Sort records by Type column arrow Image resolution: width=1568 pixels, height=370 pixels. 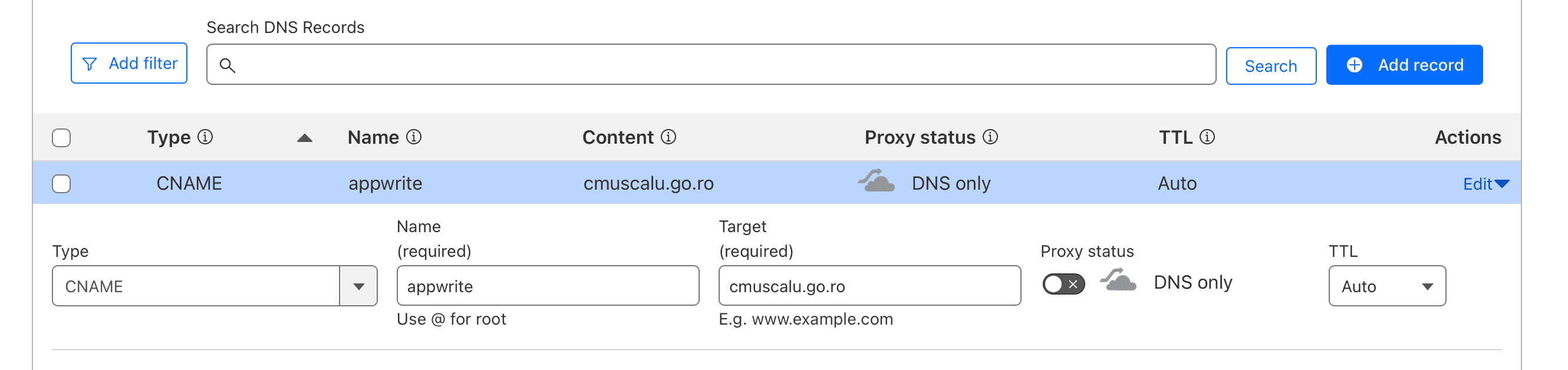(x=304, y=138)
